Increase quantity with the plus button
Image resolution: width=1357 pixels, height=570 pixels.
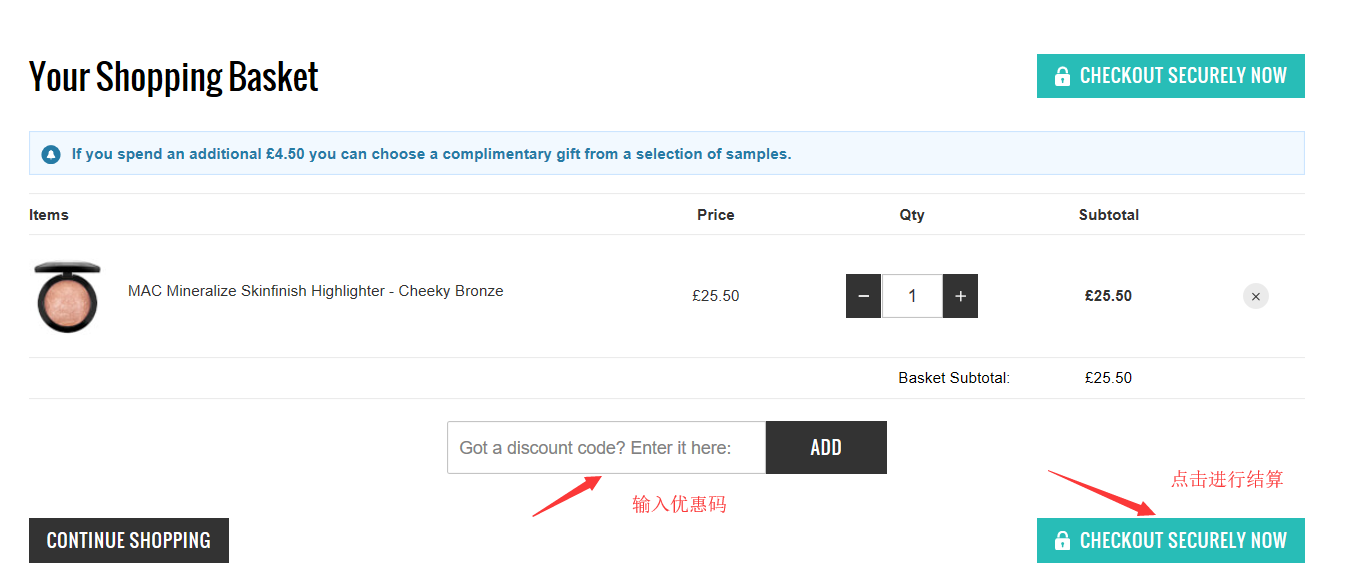tap(960, 296)
